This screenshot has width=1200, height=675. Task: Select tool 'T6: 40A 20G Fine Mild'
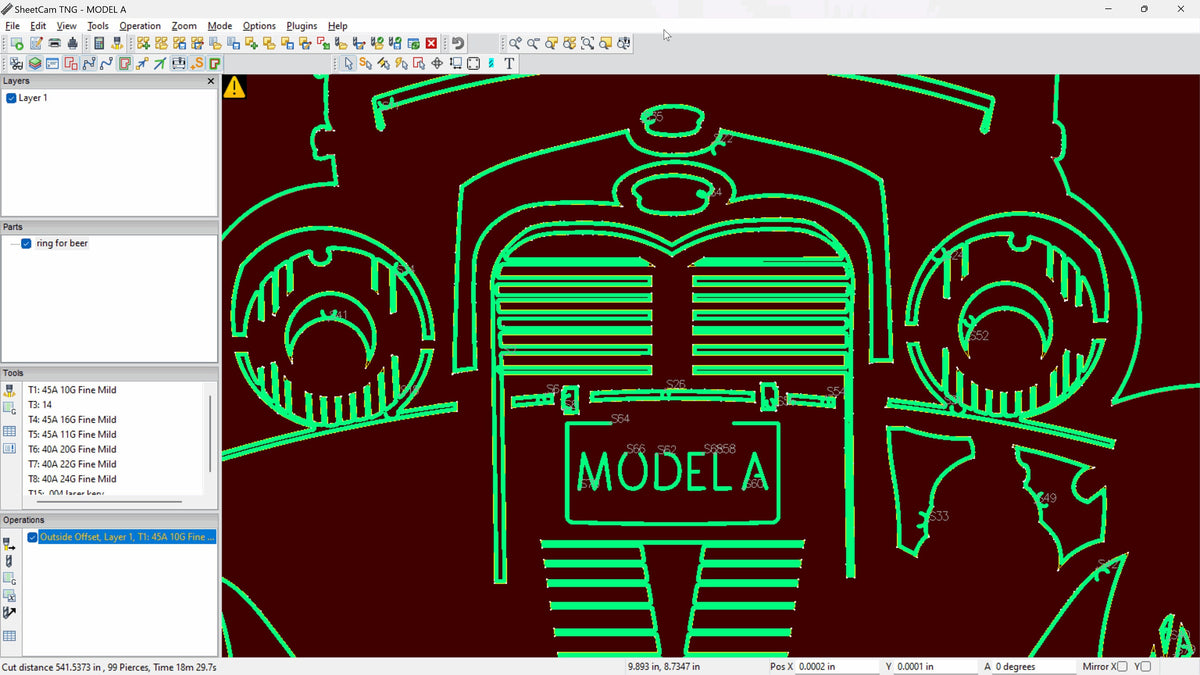(x=72, y=450)
